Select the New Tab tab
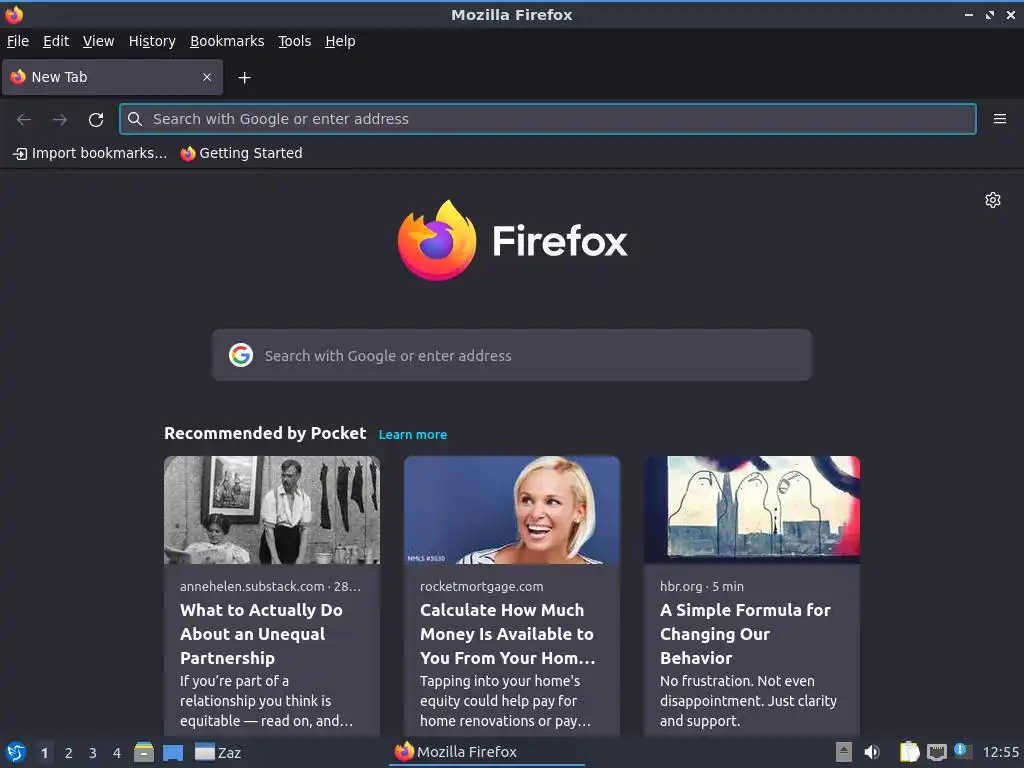This screenshot has height=768, width=1024. [112, 77]
